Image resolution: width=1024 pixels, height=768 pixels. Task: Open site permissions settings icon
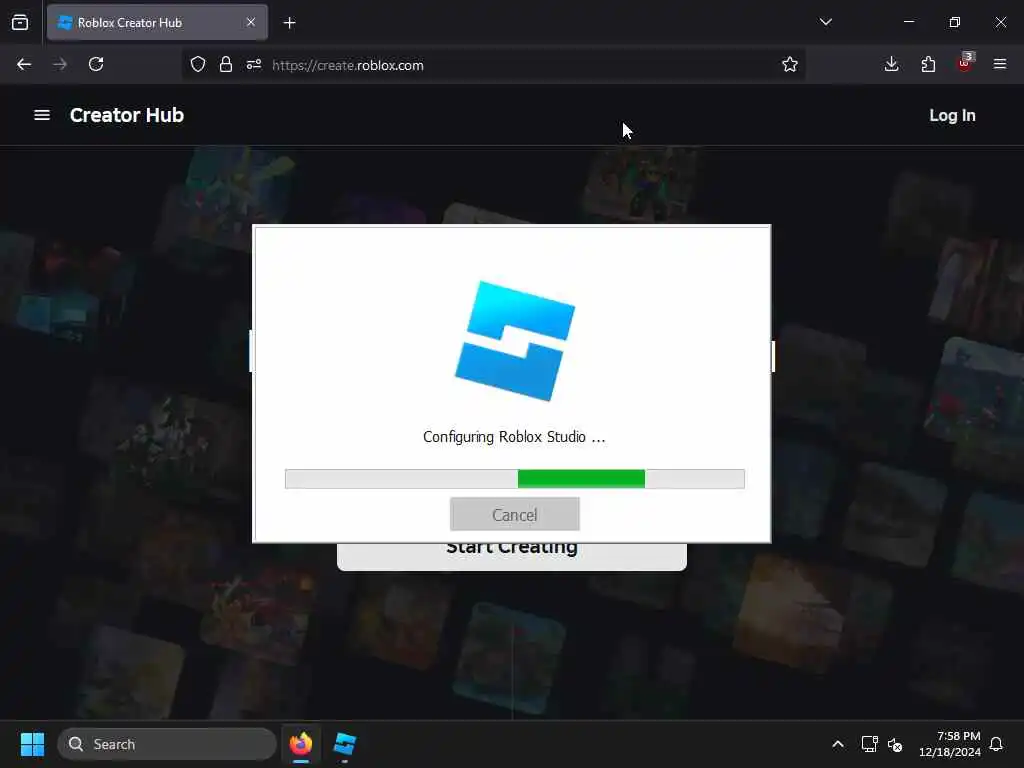pyautogui.click(x=254, y=64)
